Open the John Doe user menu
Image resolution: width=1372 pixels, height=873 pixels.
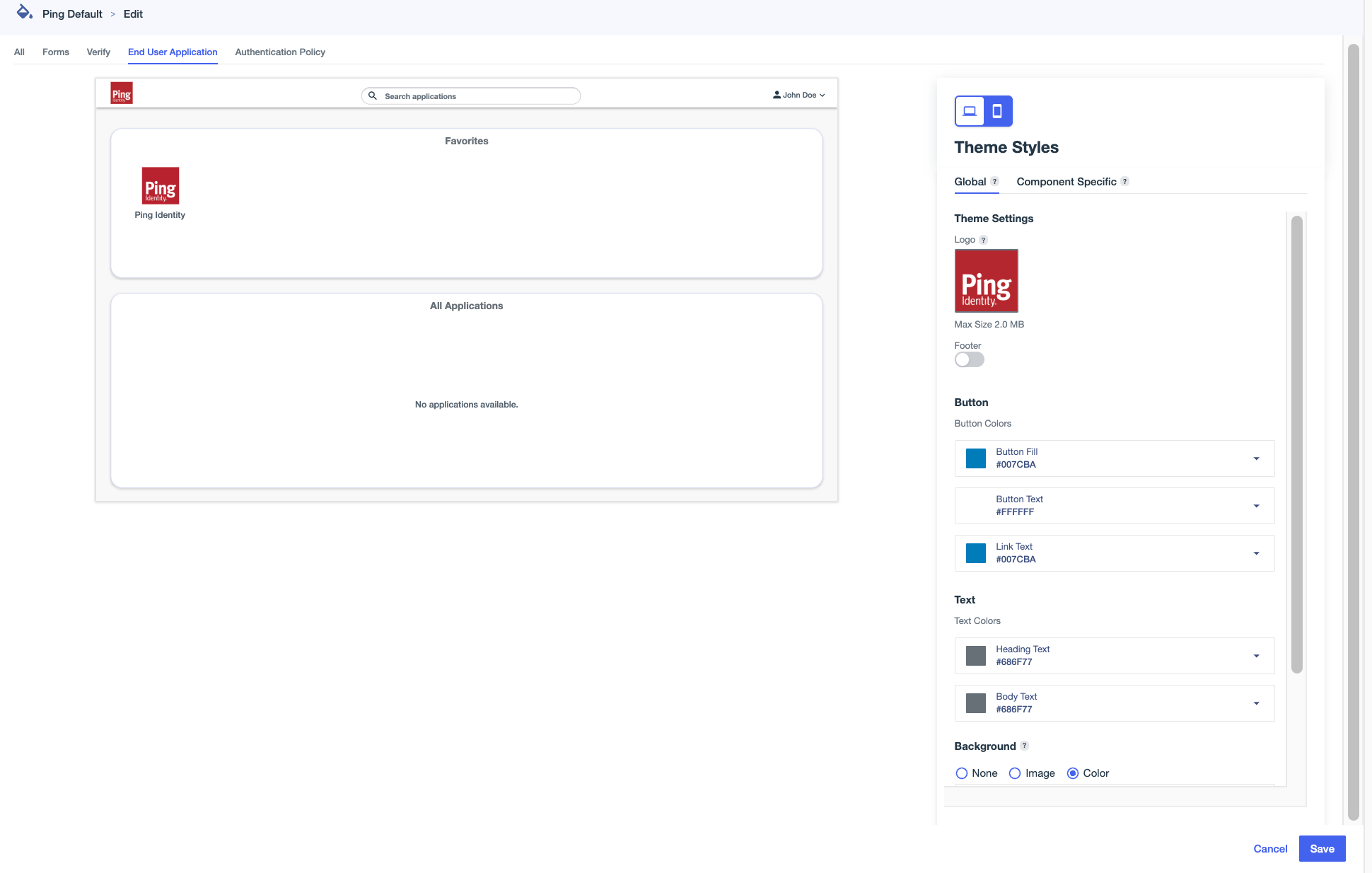[x=799, y=95]
